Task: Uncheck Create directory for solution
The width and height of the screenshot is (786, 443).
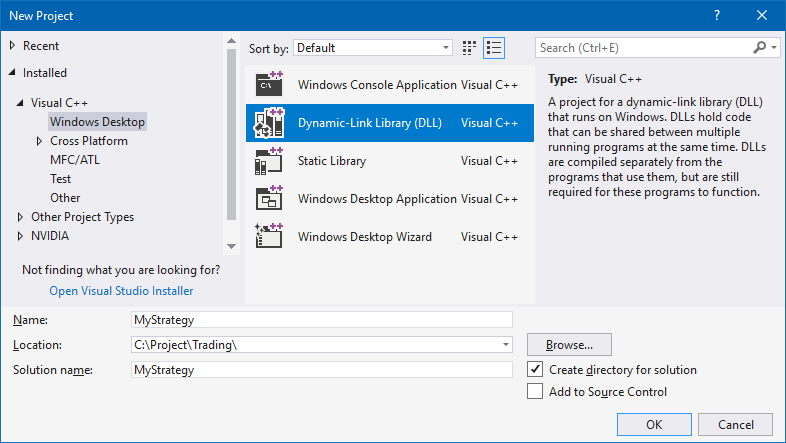Action: [535, 370]
